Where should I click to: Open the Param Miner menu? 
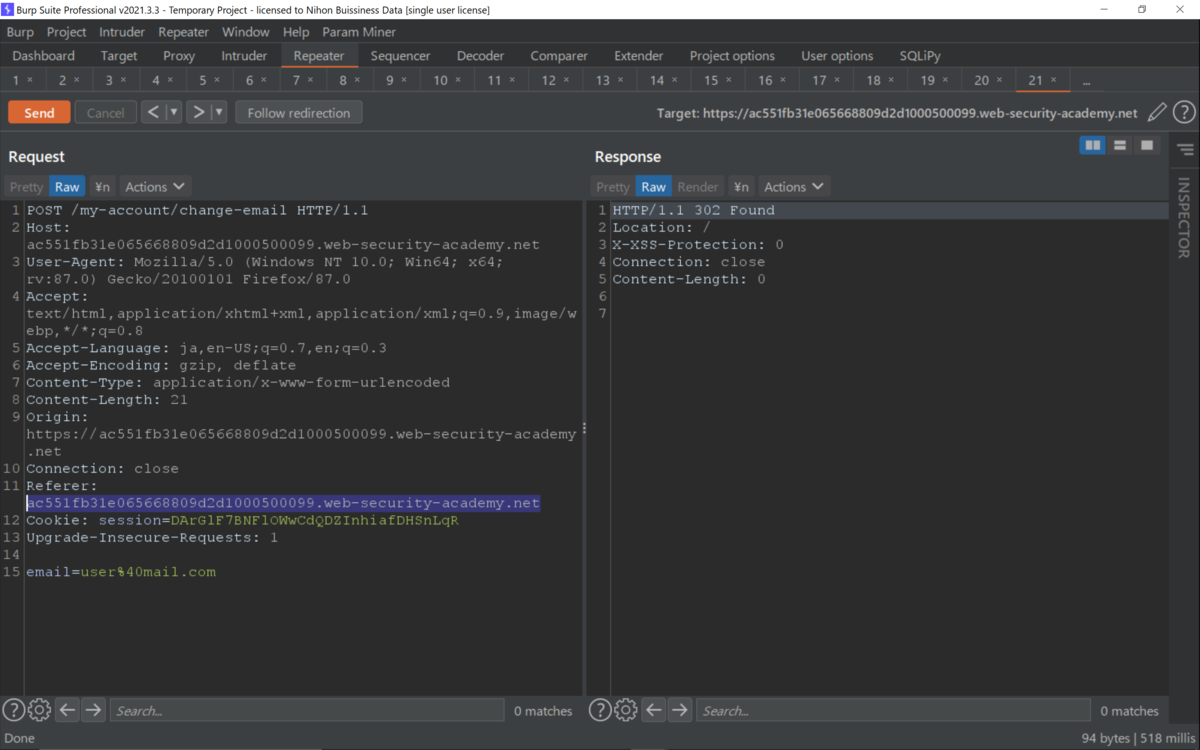click(359, 32)
